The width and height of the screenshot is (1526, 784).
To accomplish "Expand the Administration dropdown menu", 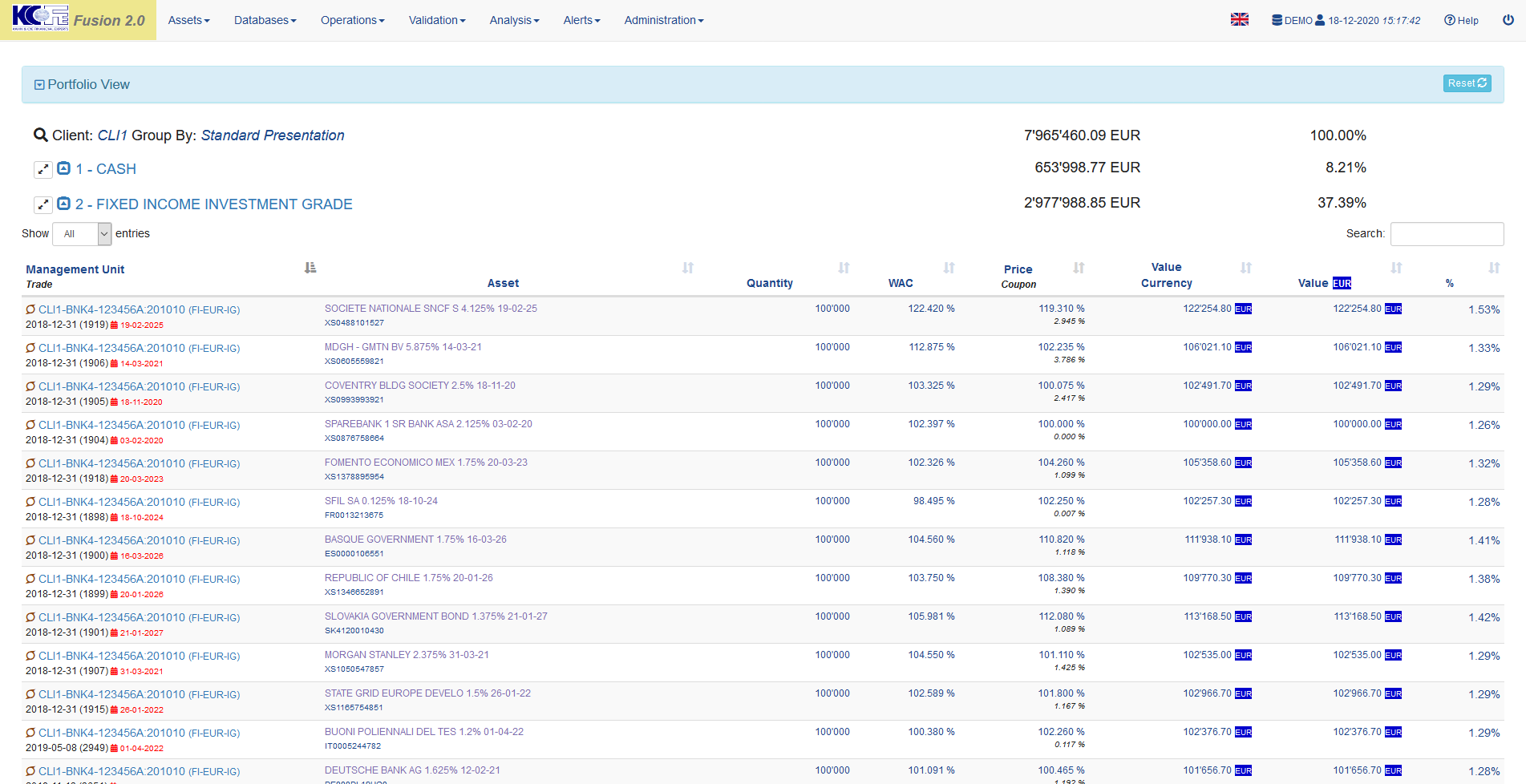I will pyautogui.click(x=663, y=20).
